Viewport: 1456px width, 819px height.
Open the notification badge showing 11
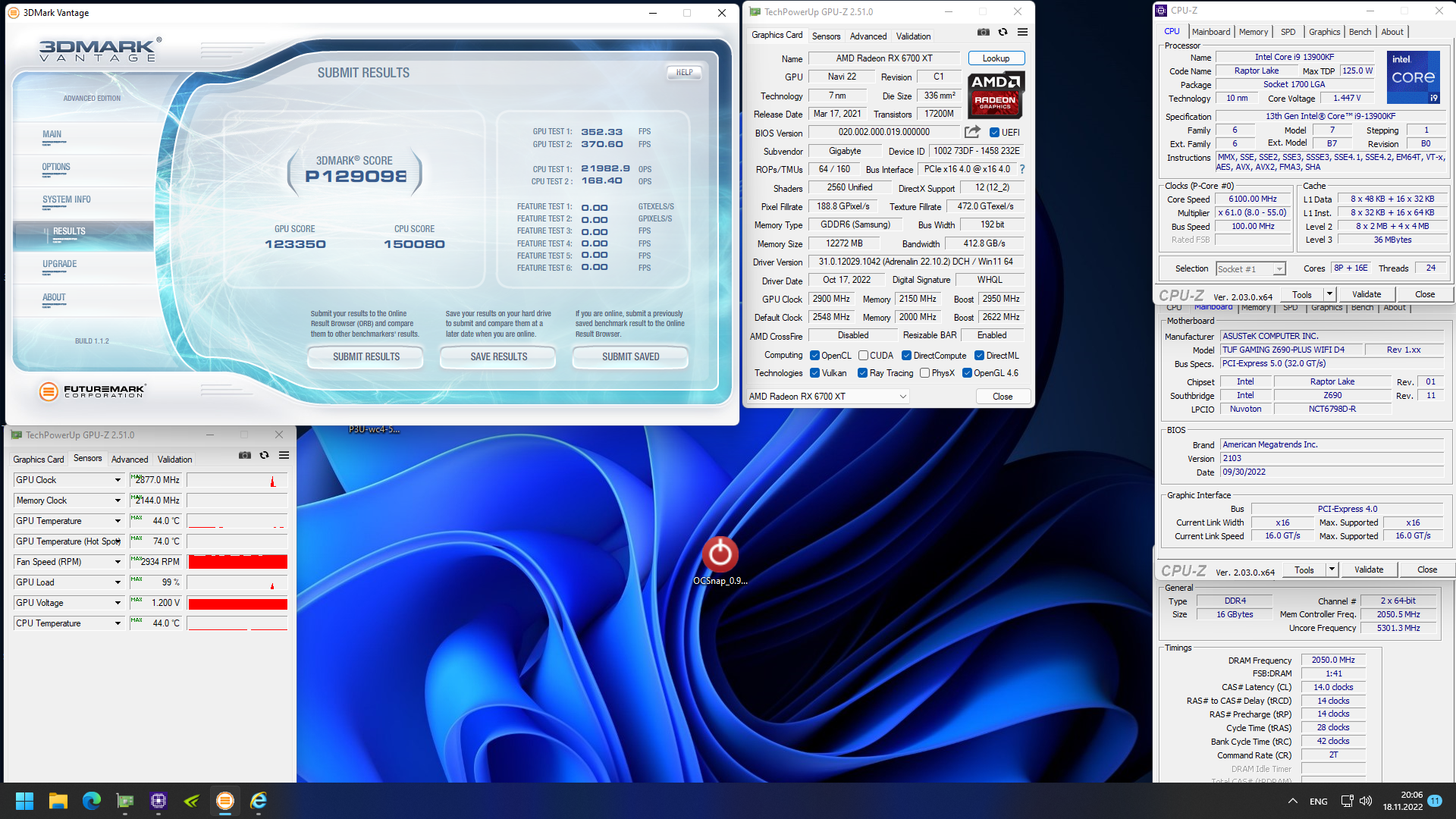pyautogui.click(x=1435, y=801)
